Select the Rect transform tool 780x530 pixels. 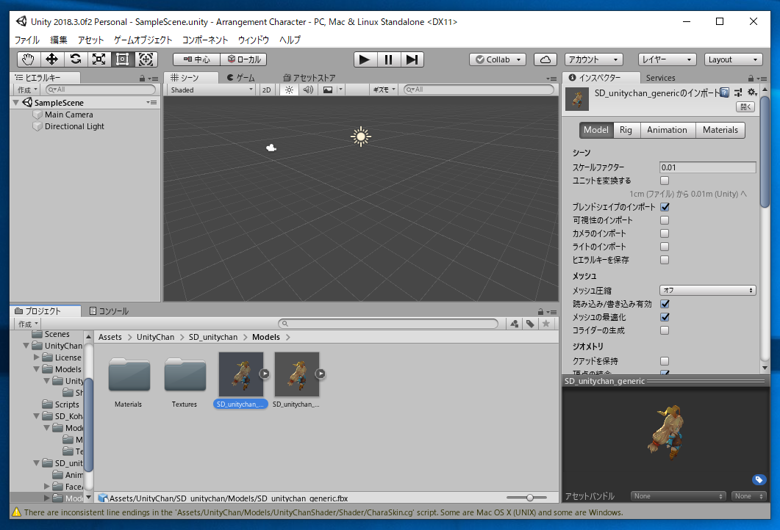pyautogui.click(x=122, y=60)
